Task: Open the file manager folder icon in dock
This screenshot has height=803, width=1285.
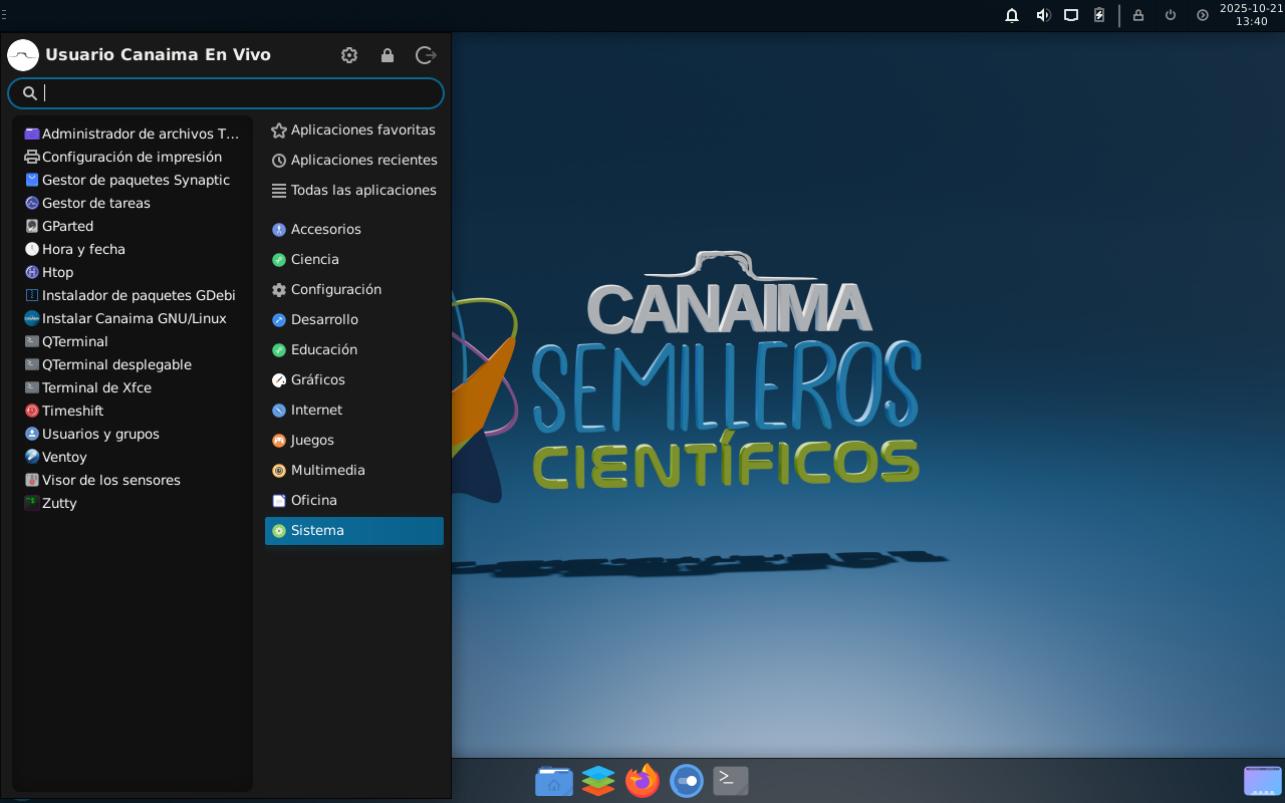Action: click(x=554, y=780)
